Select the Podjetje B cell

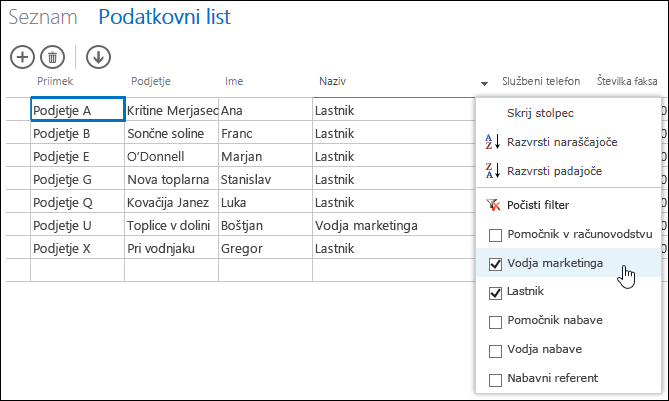pos(78,132)
